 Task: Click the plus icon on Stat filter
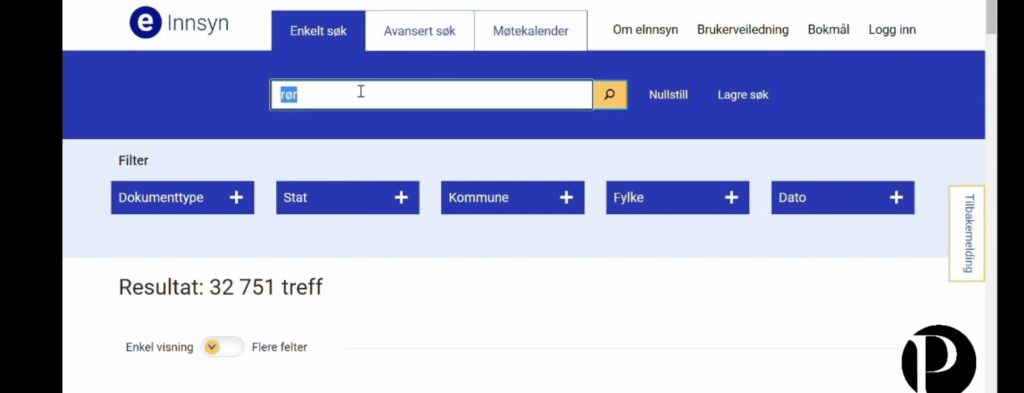401,198
